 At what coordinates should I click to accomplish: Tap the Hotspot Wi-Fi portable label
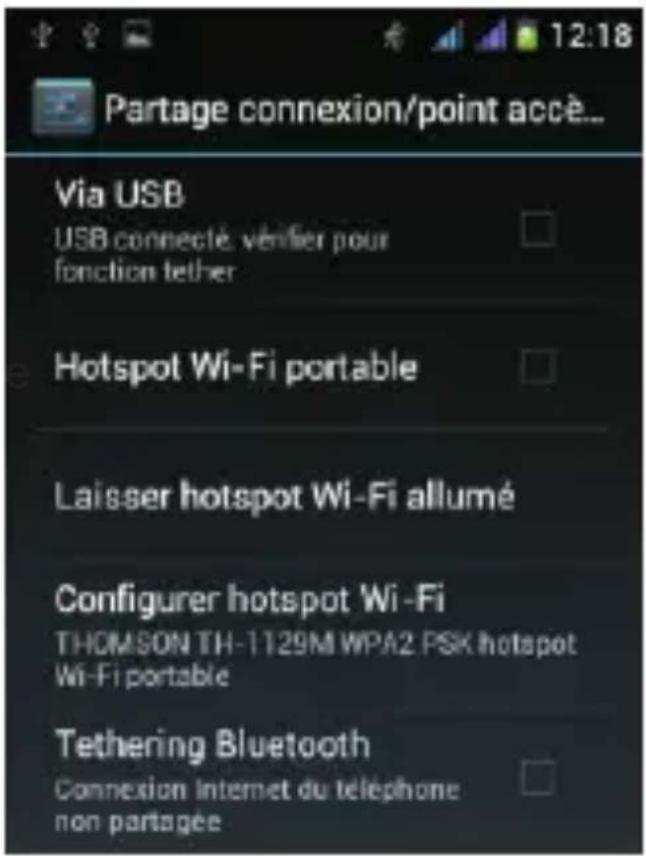(x=236, y=367)
